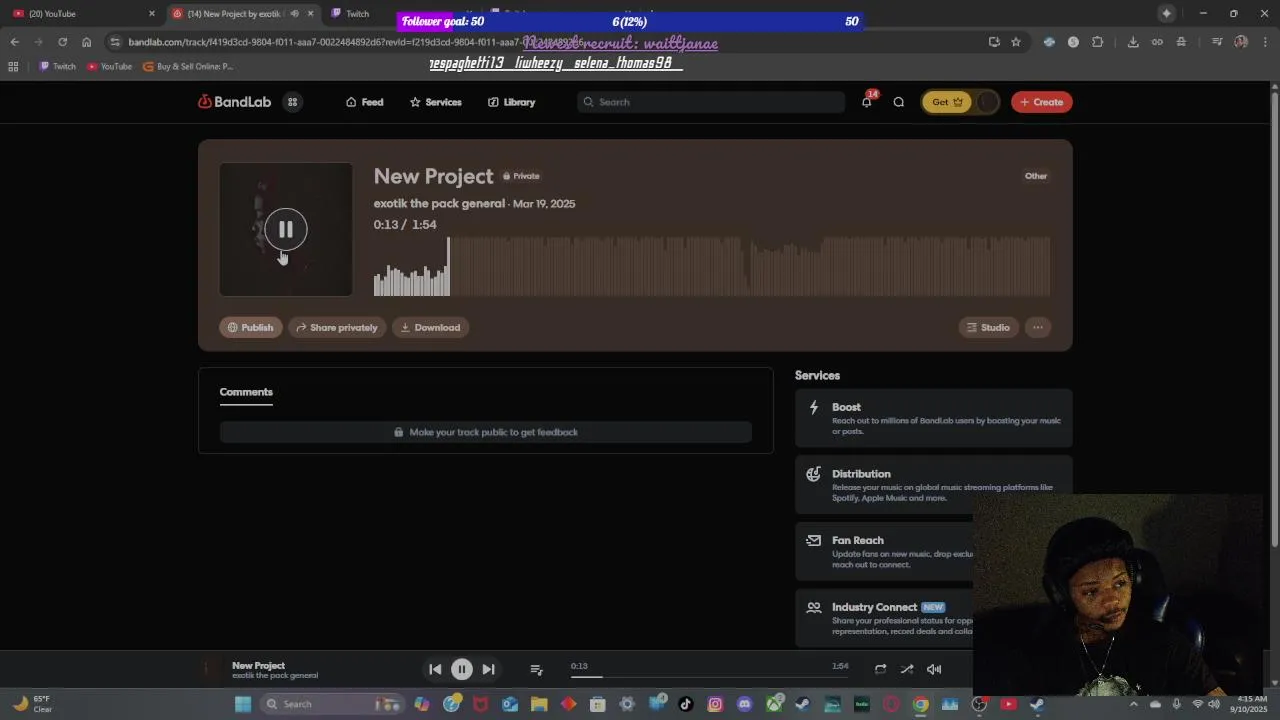Screen dimensions: 1280x720
Task: Open the Boost service
Action: 933,419
